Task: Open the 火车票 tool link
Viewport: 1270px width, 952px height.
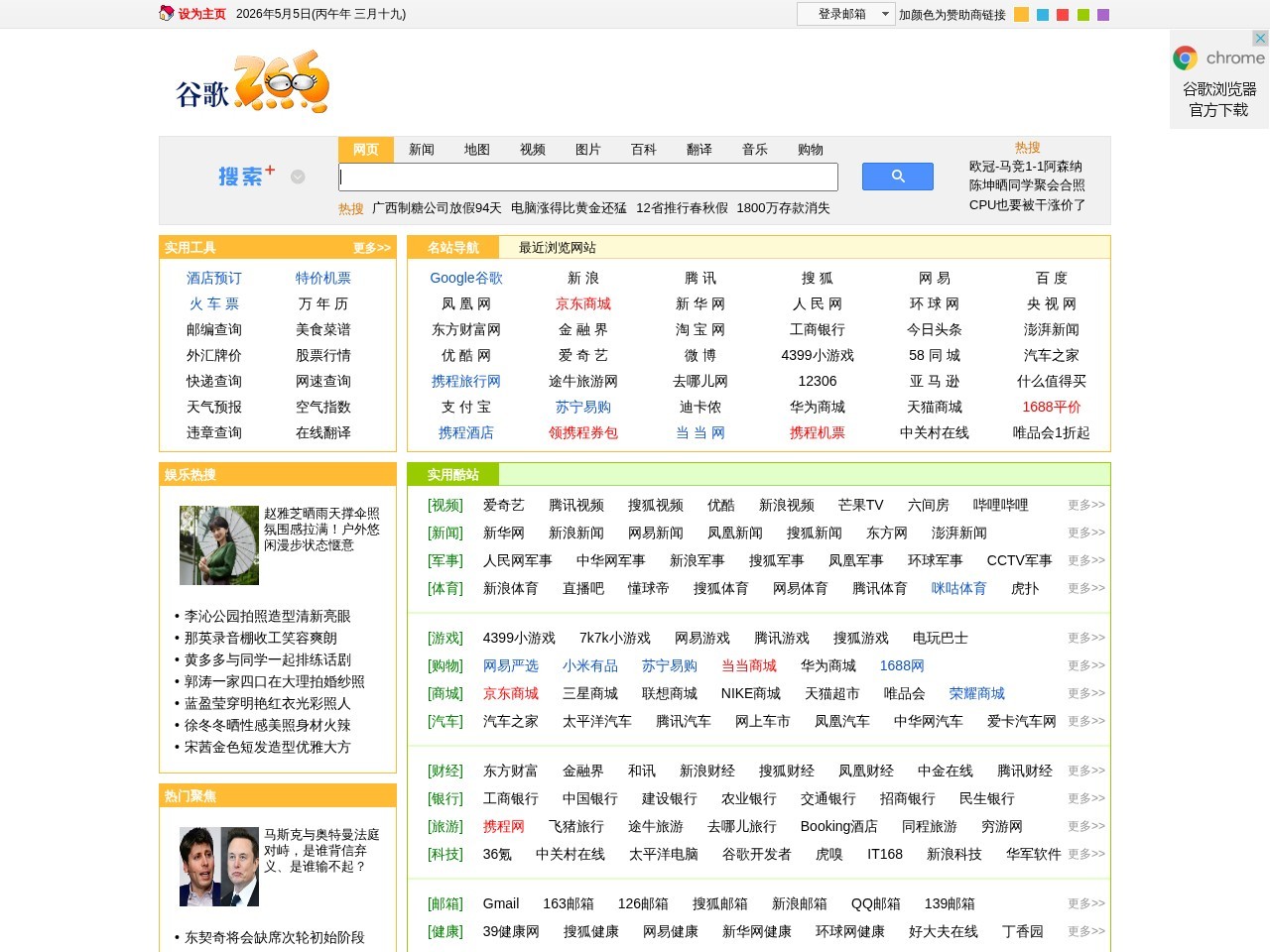Action: click(214, 303)
